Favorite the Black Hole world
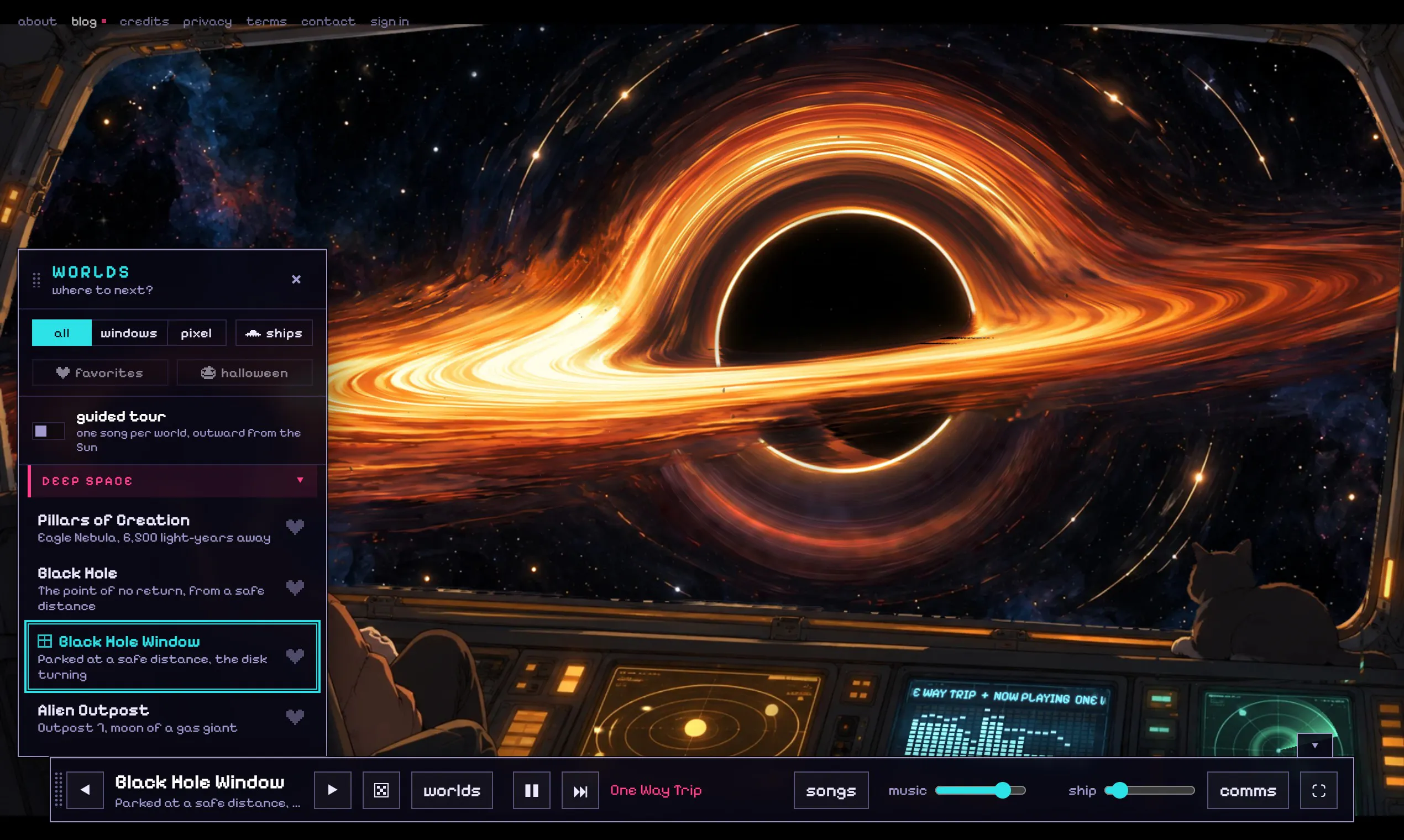Screen dimensions: 1404x840 click(295, 587)
